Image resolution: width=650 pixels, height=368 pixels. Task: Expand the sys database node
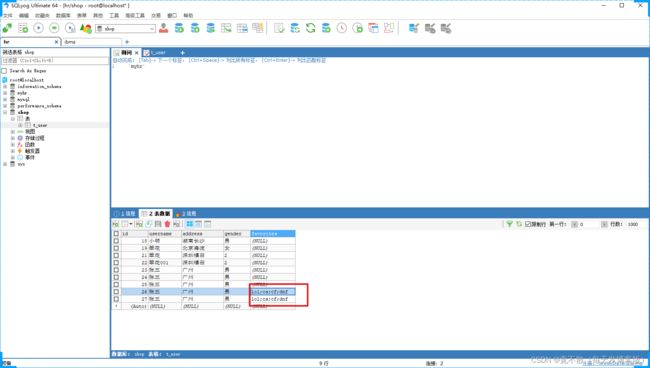click(x=5, y=164)
